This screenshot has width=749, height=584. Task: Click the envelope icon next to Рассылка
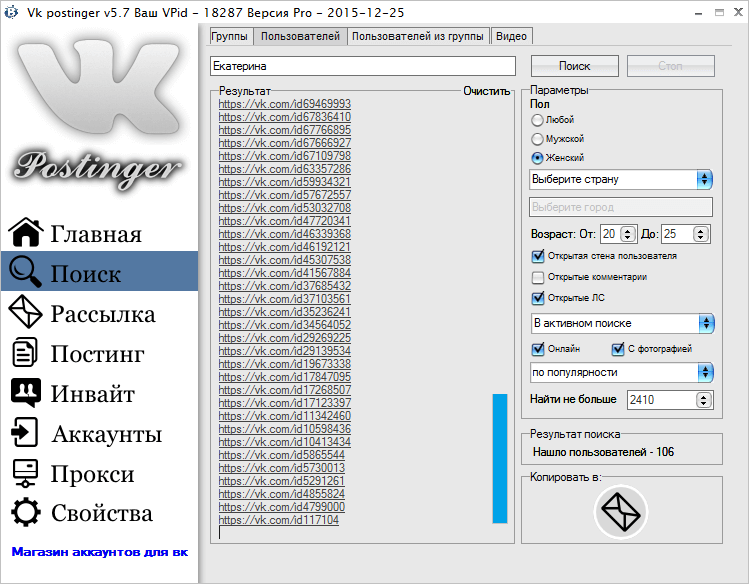(x=25, y=312)
